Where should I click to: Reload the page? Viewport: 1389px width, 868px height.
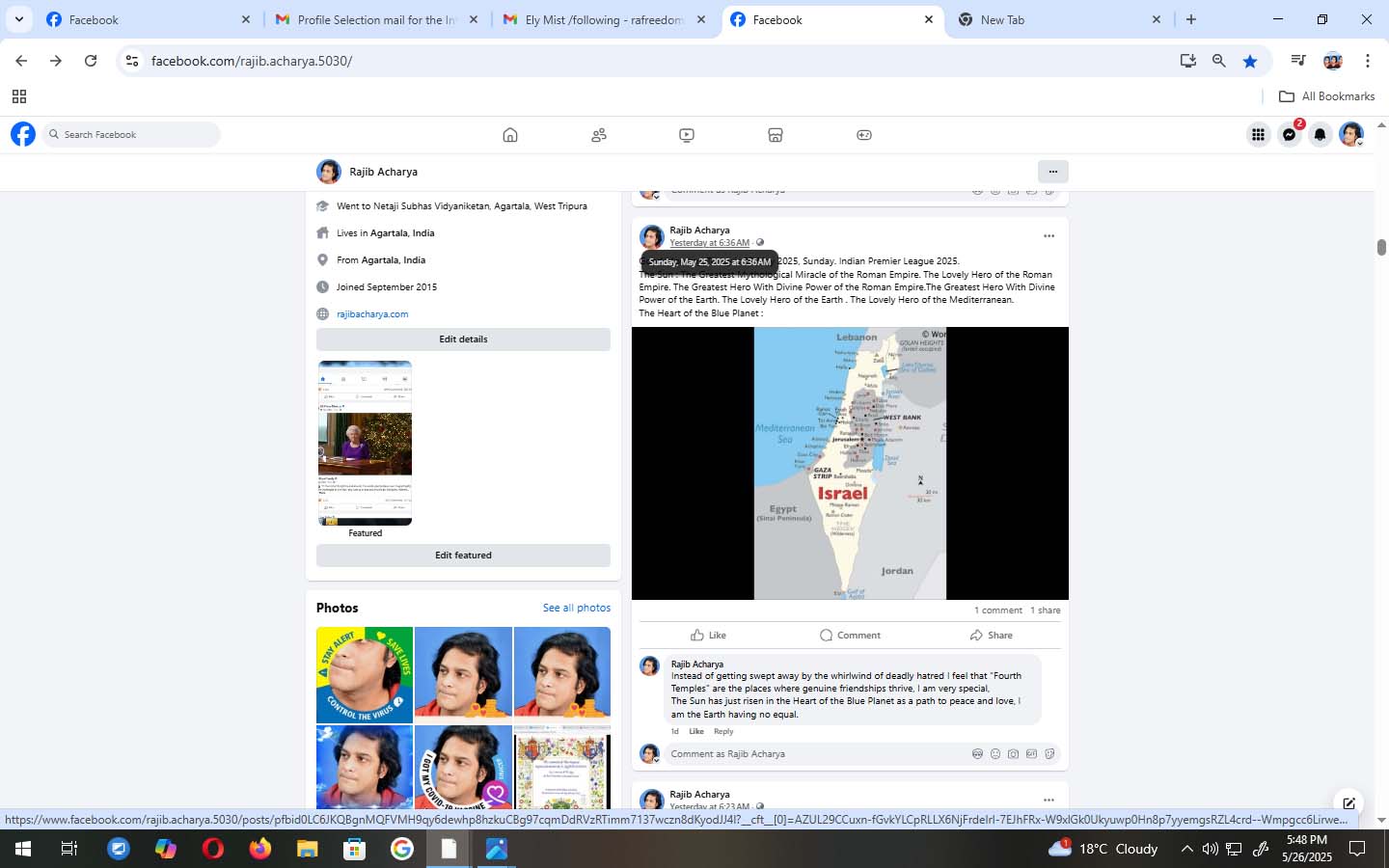91,61
